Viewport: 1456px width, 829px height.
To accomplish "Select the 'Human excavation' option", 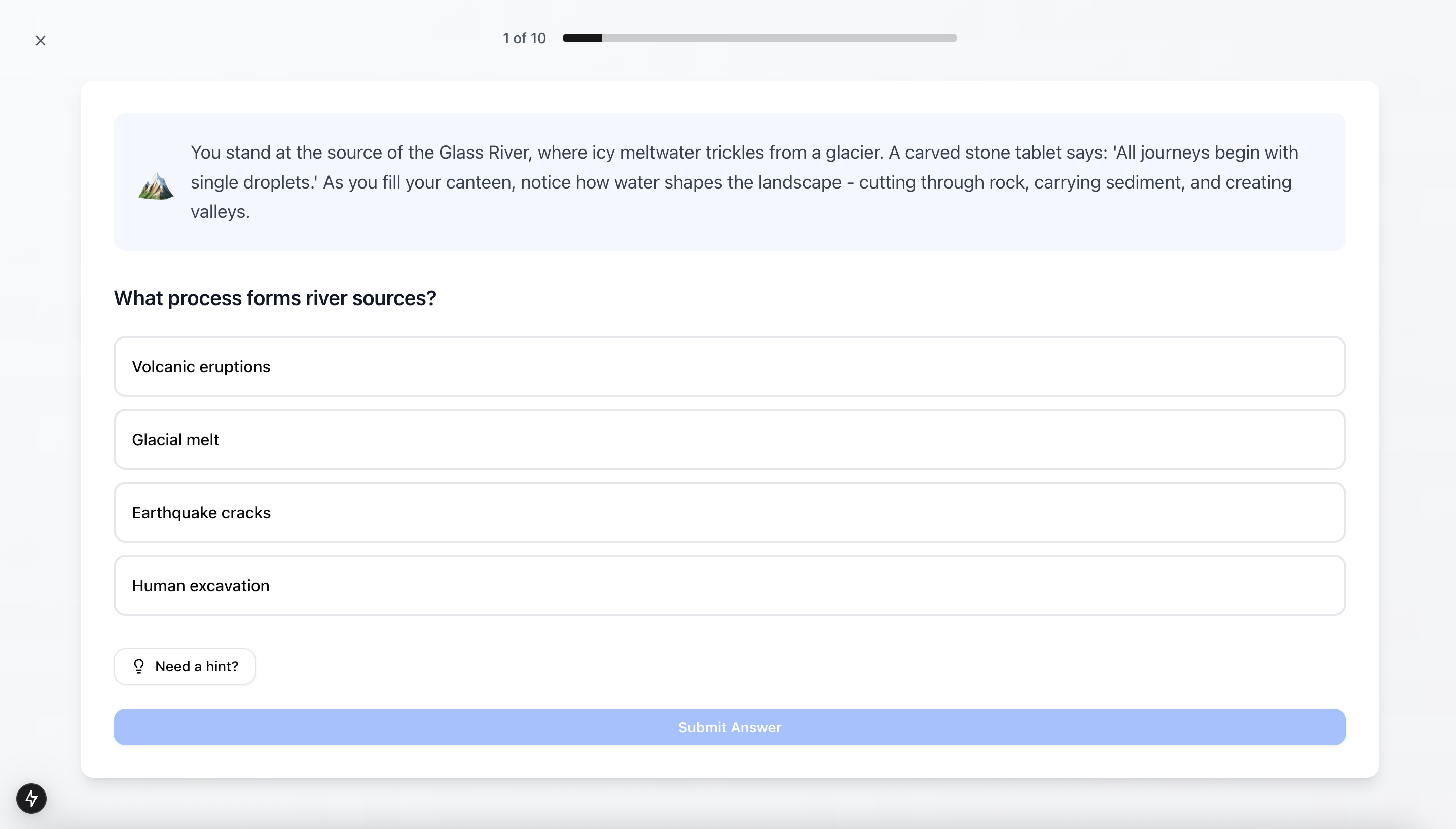I will (729, 585).
